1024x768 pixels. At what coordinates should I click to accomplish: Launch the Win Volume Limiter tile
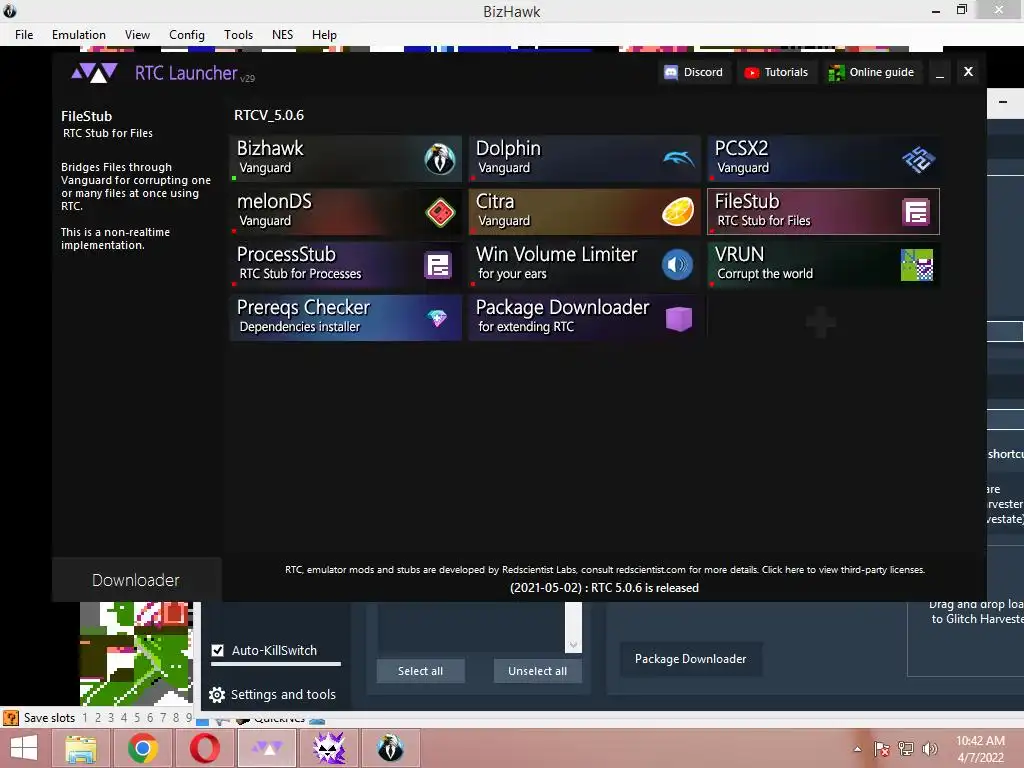(x=584, y=264)
